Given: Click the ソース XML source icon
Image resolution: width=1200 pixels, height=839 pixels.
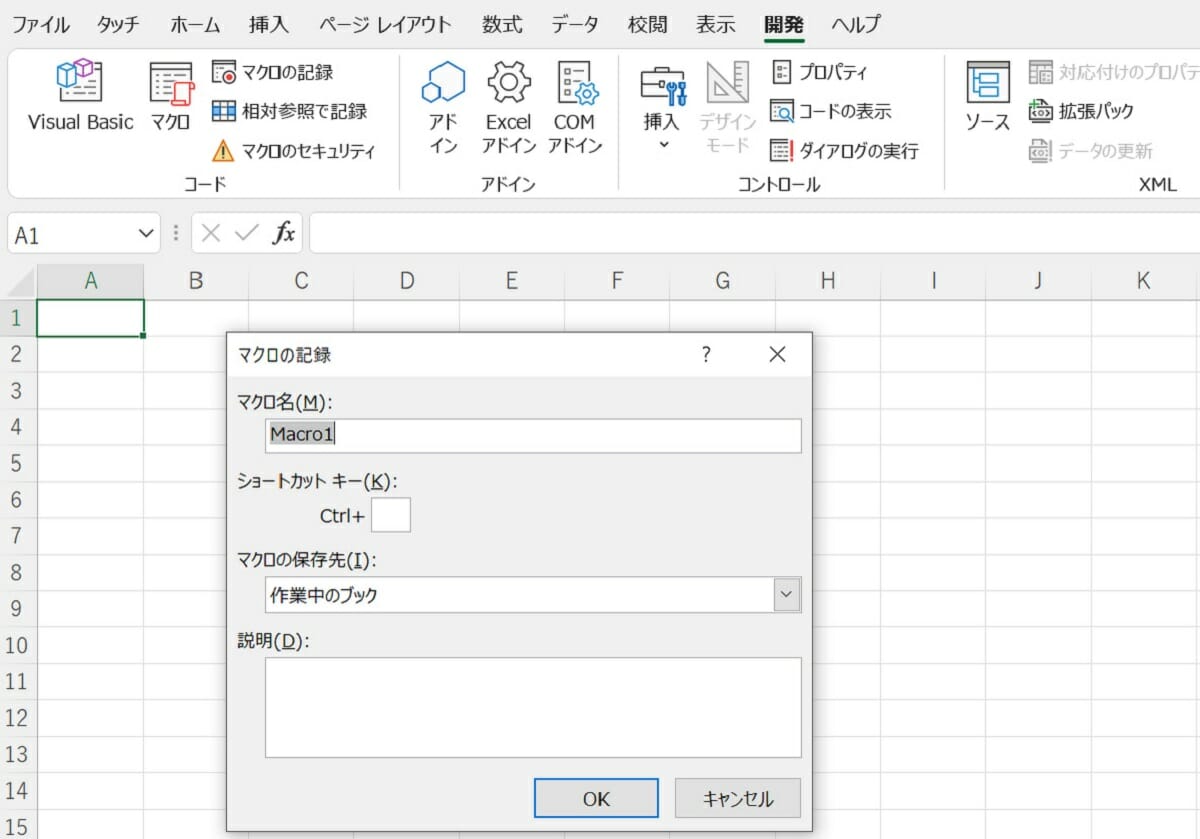Looking at the screenshot, I should (987, 97).
